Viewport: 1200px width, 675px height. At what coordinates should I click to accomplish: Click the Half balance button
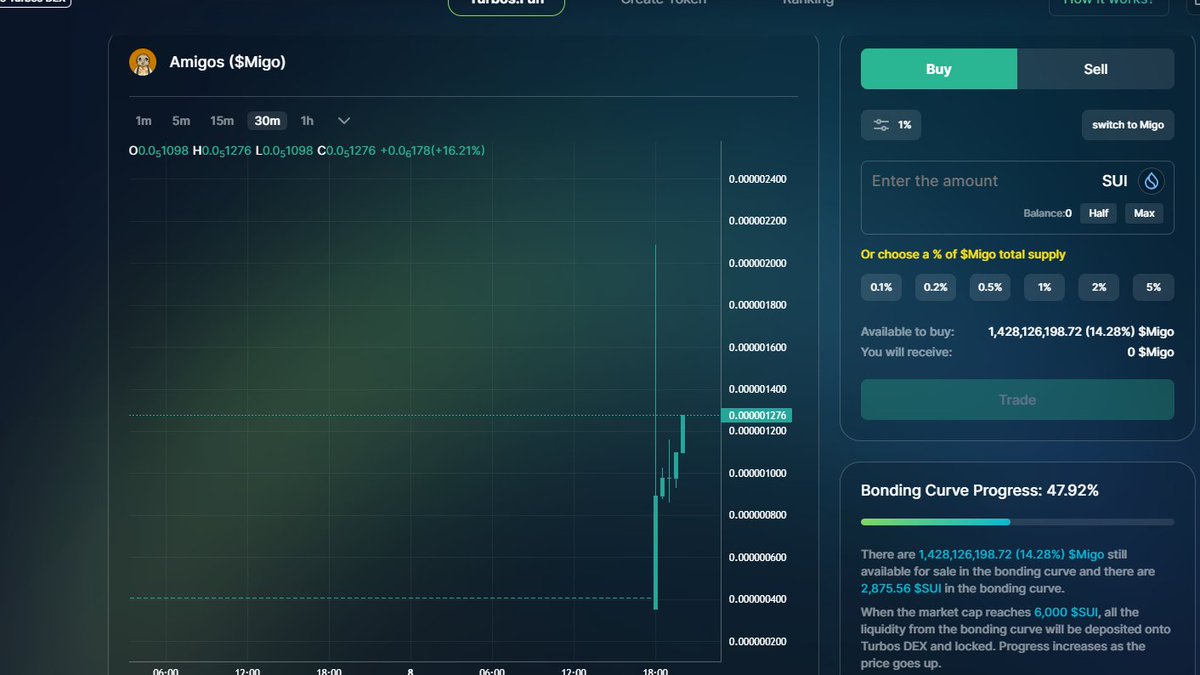click(1099, 213)
